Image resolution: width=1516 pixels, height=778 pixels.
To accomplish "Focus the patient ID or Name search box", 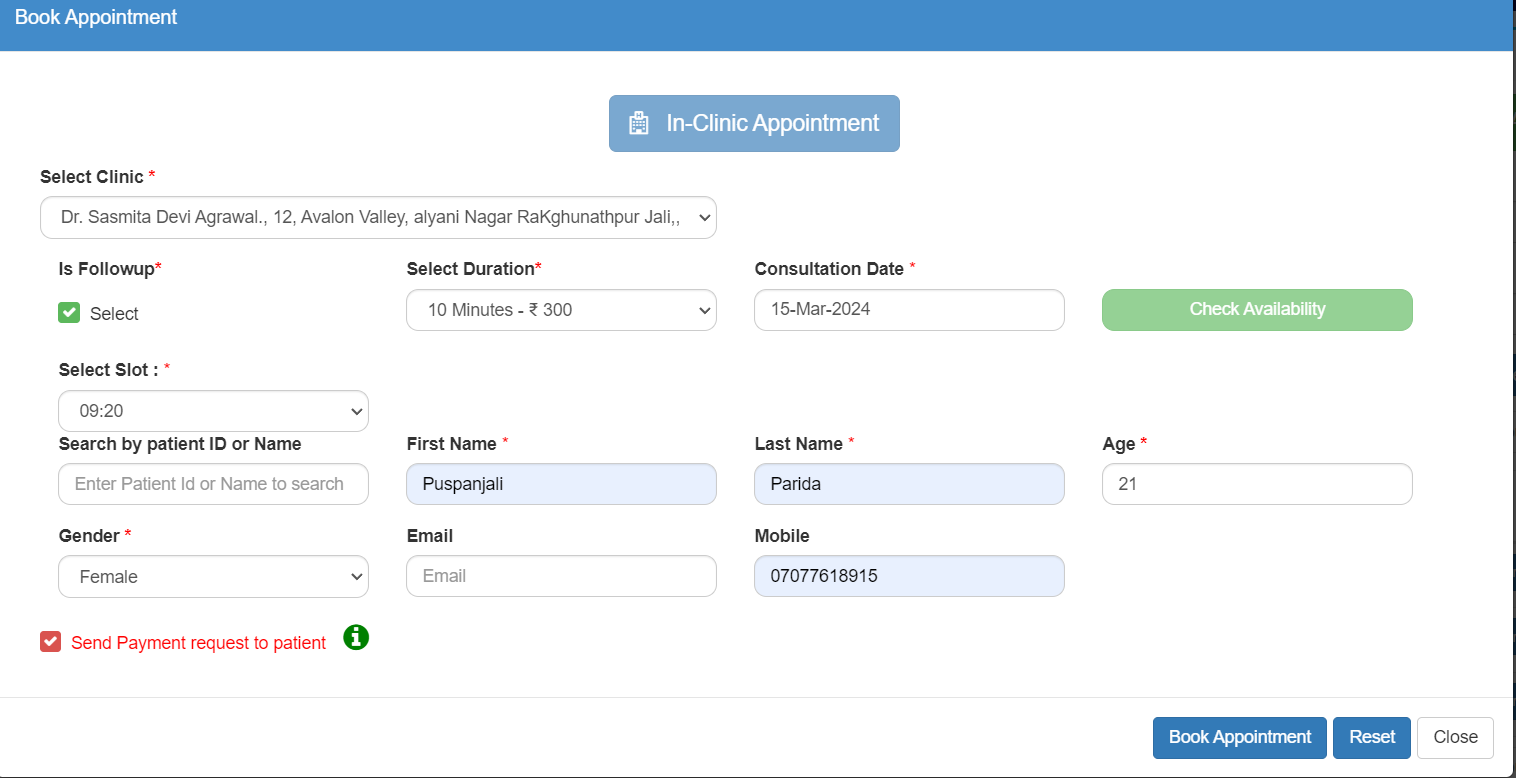I will point(213,484).
